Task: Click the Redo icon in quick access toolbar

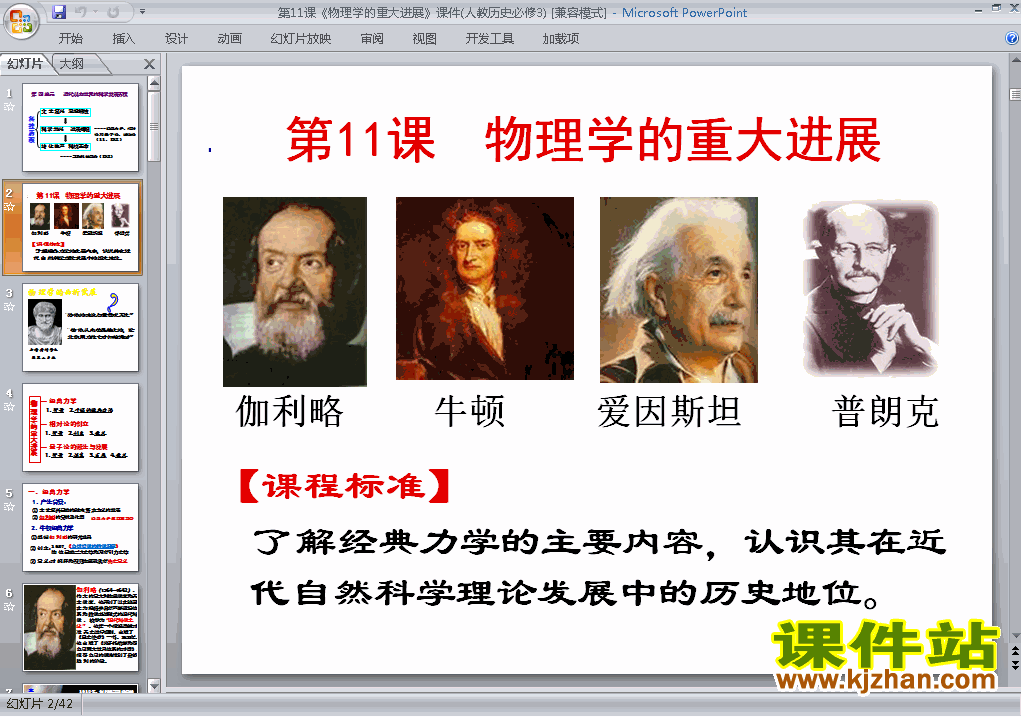Action: coord(113,12)
